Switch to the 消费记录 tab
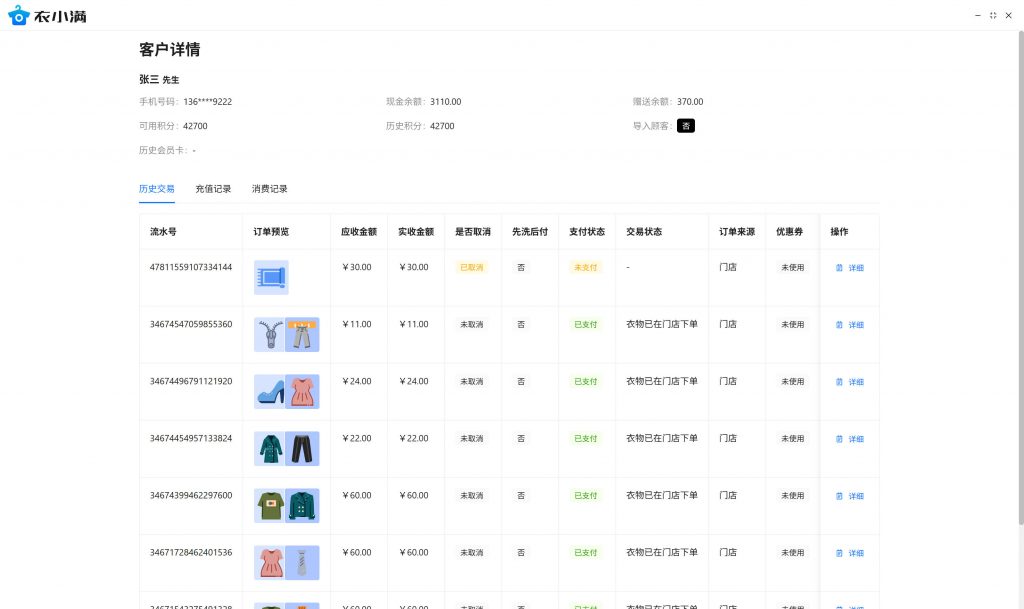 tap(269, 189)
